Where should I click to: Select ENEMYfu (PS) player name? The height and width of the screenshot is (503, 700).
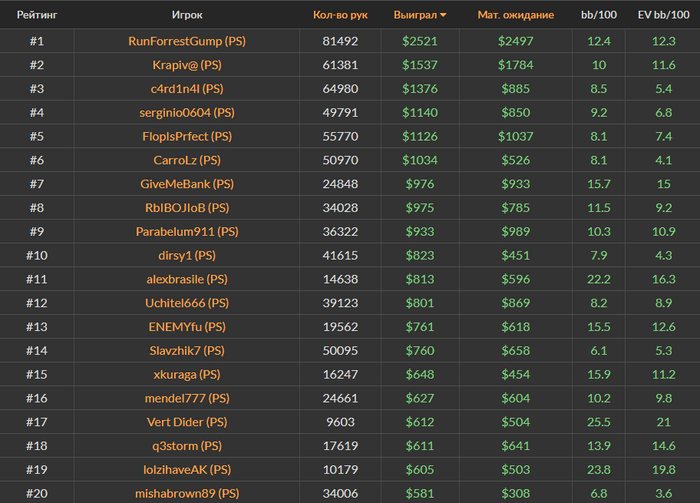click(x=187, y=327)
